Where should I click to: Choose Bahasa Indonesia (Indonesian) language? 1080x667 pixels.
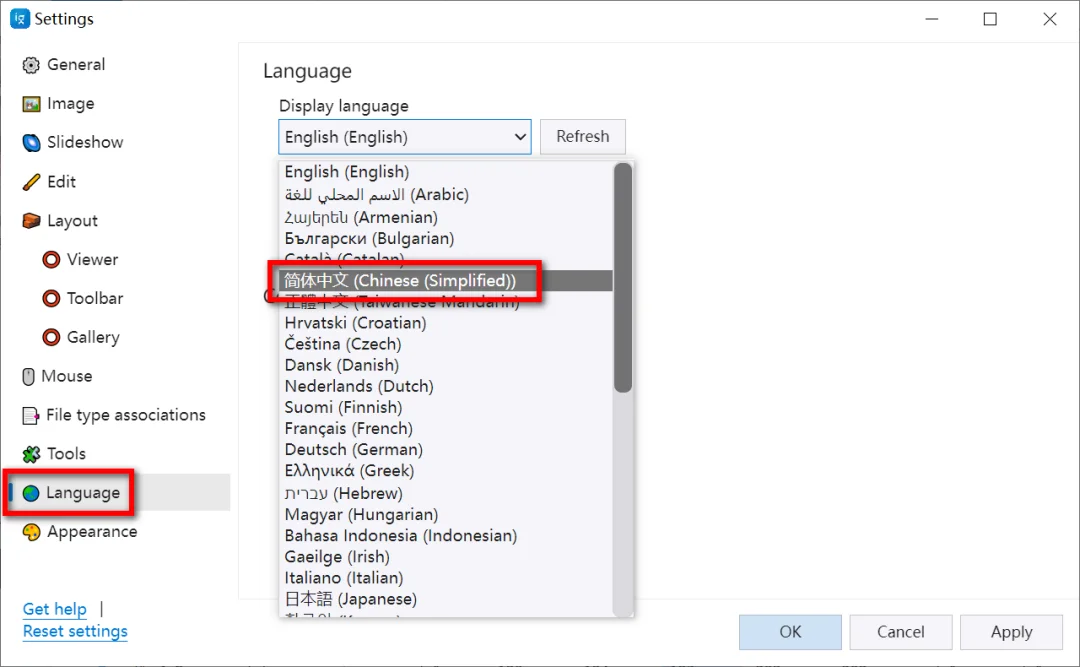point(446,536)
